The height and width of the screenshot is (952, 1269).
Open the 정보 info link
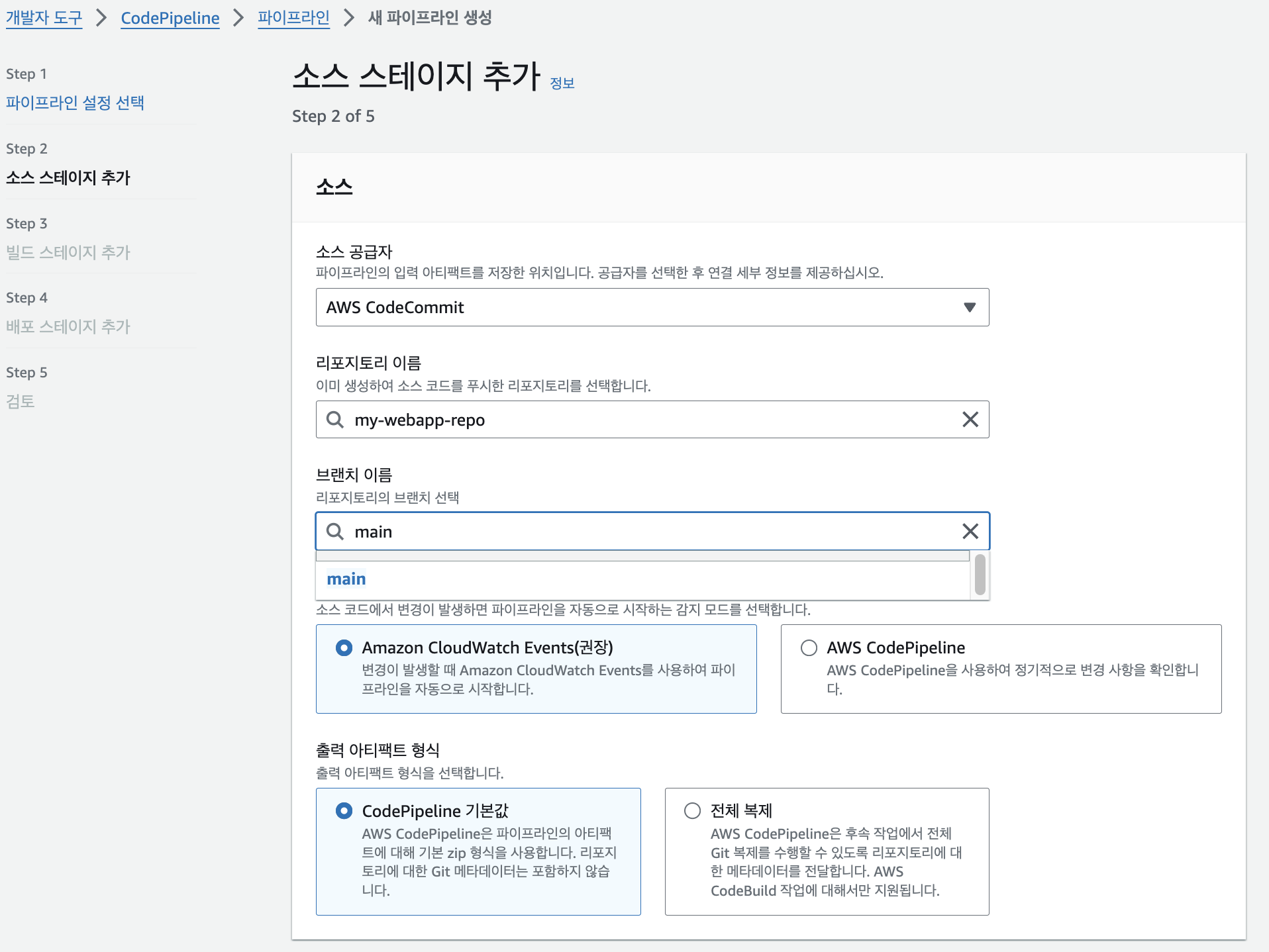562,83
